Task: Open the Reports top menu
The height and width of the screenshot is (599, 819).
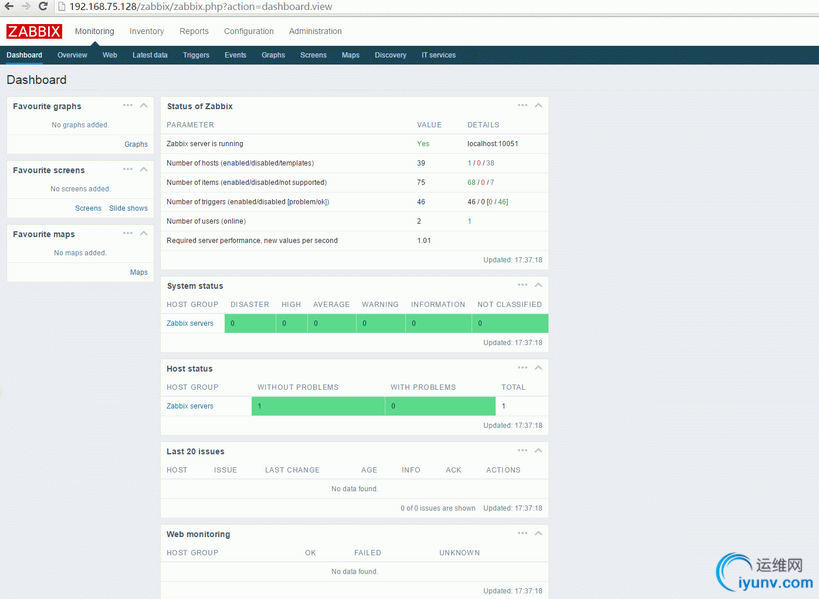Action: coord(194,31)
